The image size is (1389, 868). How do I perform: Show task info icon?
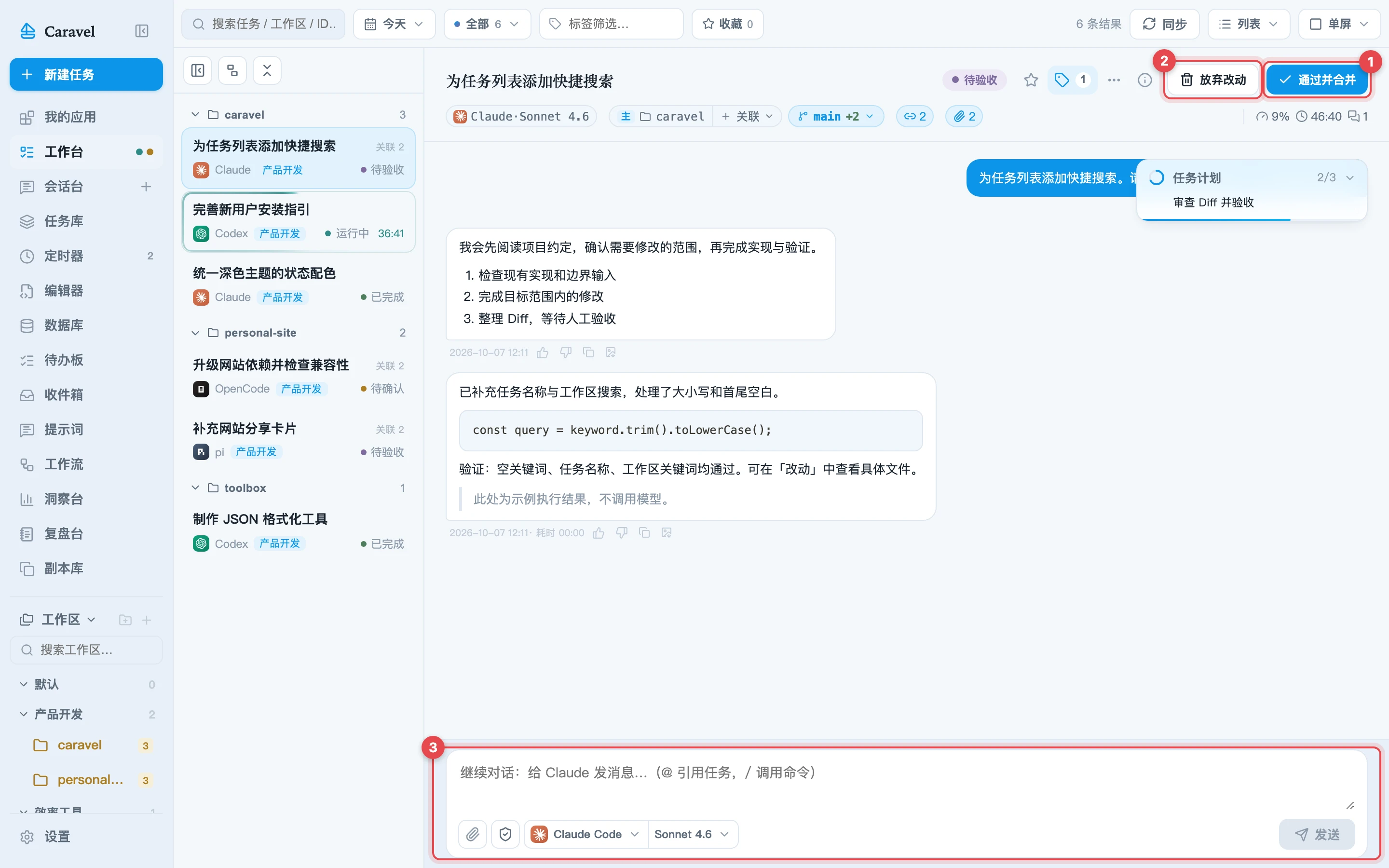click(x=1144, y=80)
